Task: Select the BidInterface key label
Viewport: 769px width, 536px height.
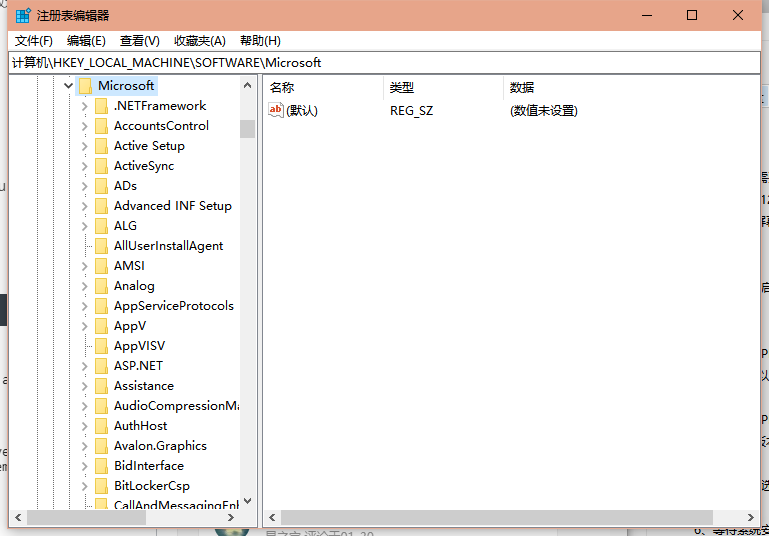Action: pos(149,466)
